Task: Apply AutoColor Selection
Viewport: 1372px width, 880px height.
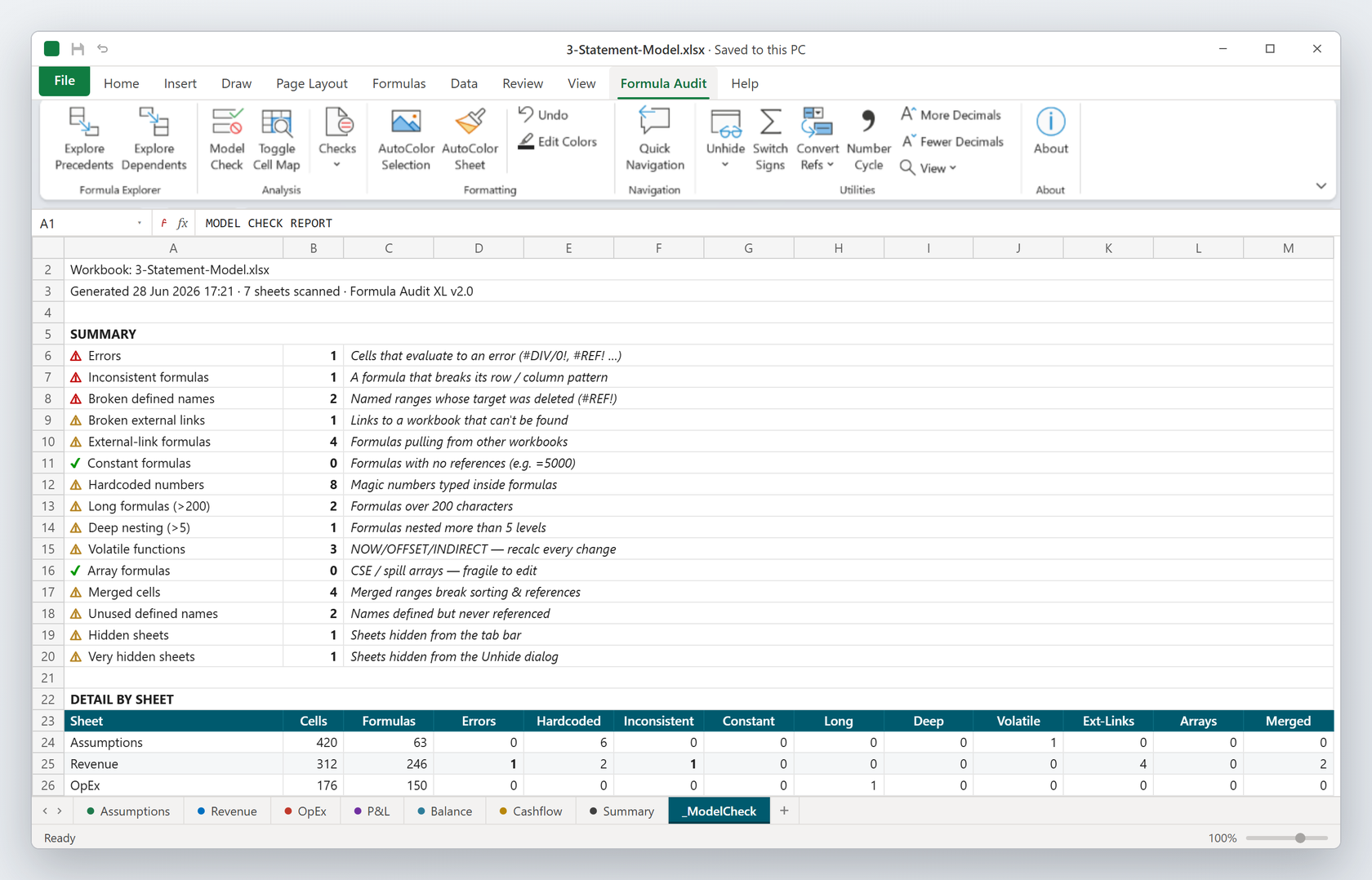Action: click(405, 139)
